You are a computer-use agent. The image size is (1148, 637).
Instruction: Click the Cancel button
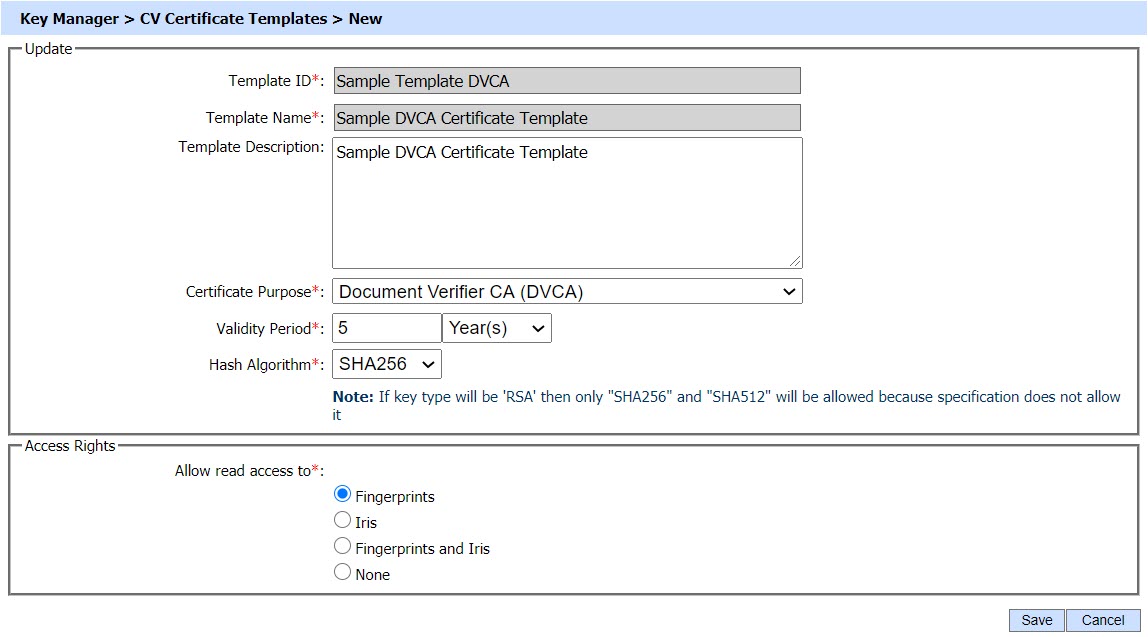1102,620
